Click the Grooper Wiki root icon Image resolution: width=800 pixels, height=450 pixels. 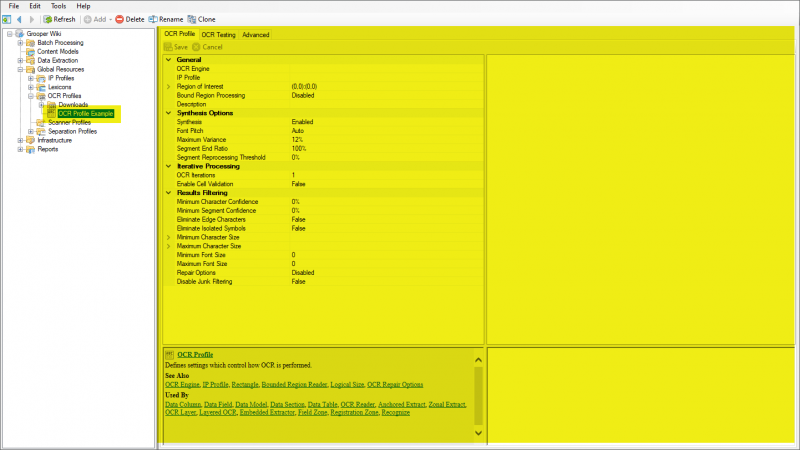(19, 34)
